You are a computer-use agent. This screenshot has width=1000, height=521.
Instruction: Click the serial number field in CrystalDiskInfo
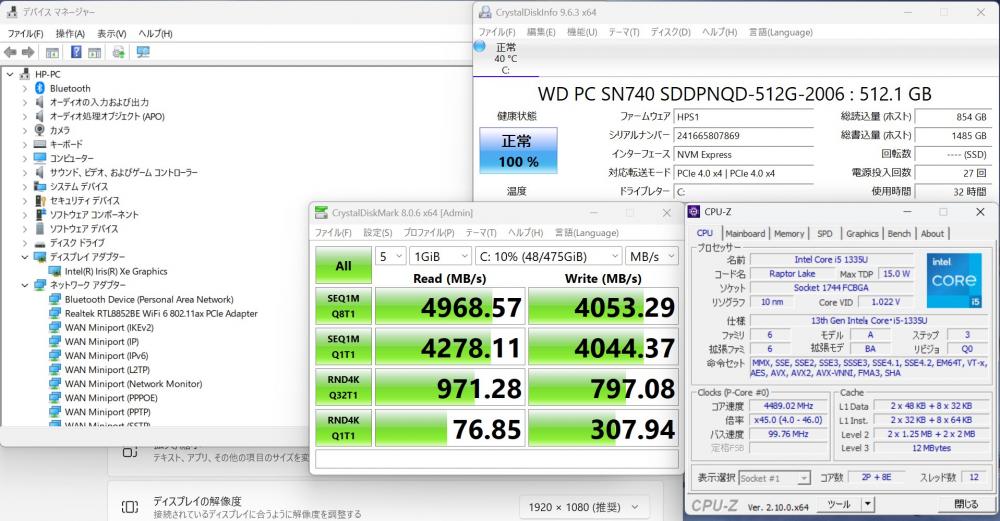(x=744, y=135)
